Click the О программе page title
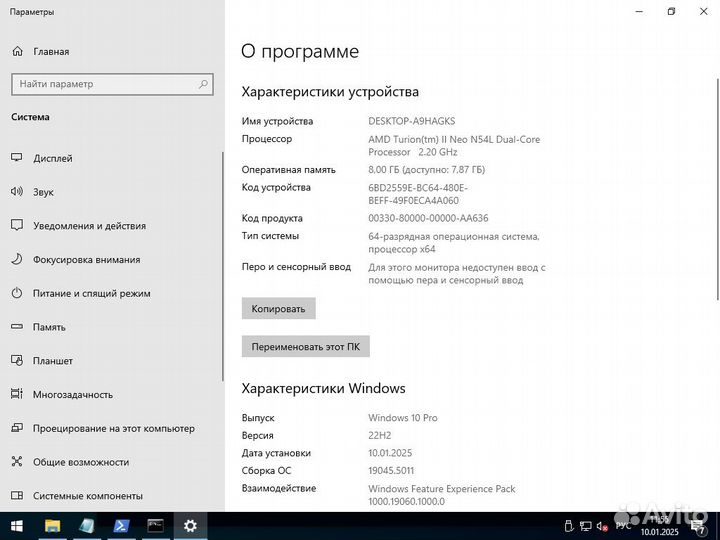The width and height of the screenshot is (720, 540). pos(300,51)
